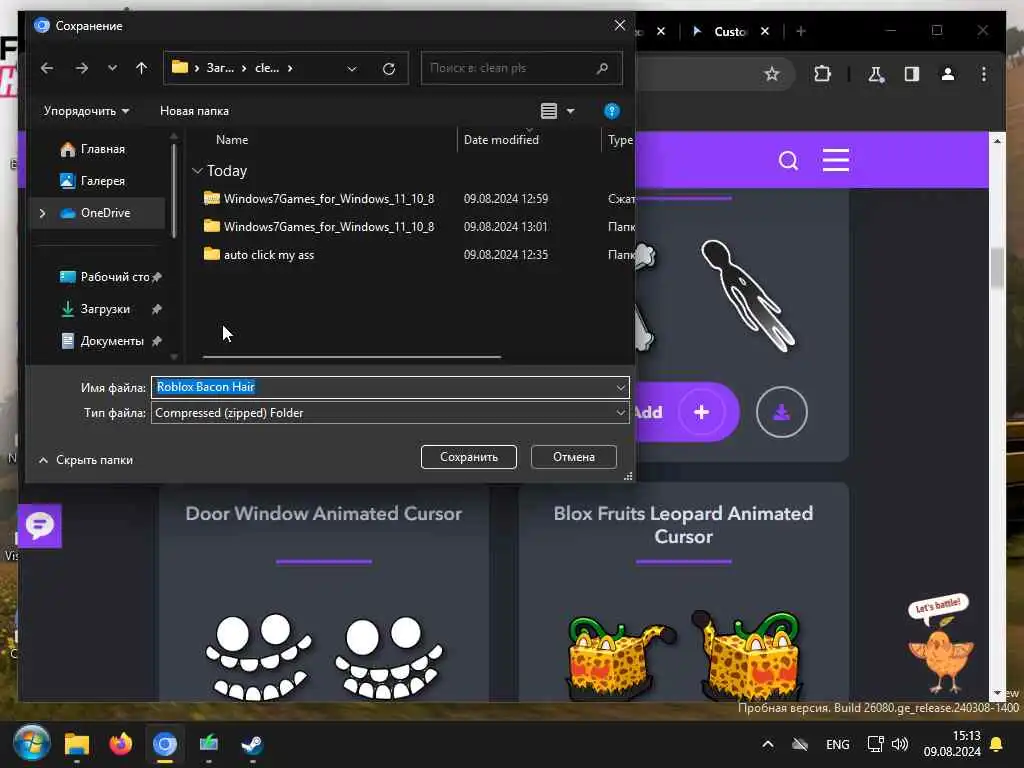Change the file view layout icon
Screen dimensions: 1024x768
[x=549, y=111]
